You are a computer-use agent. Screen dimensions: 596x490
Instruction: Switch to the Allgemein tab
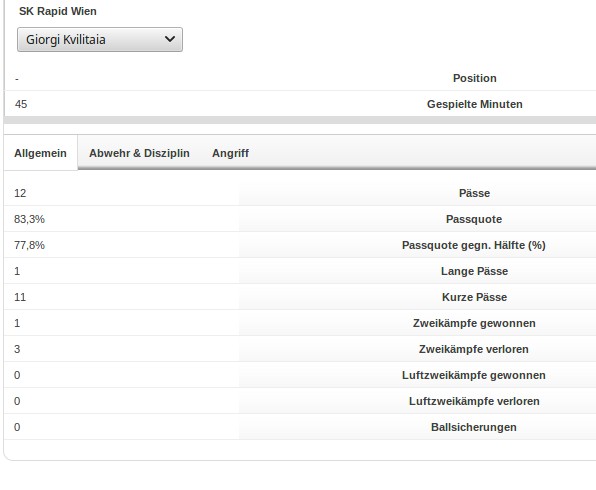click(40, 153)
